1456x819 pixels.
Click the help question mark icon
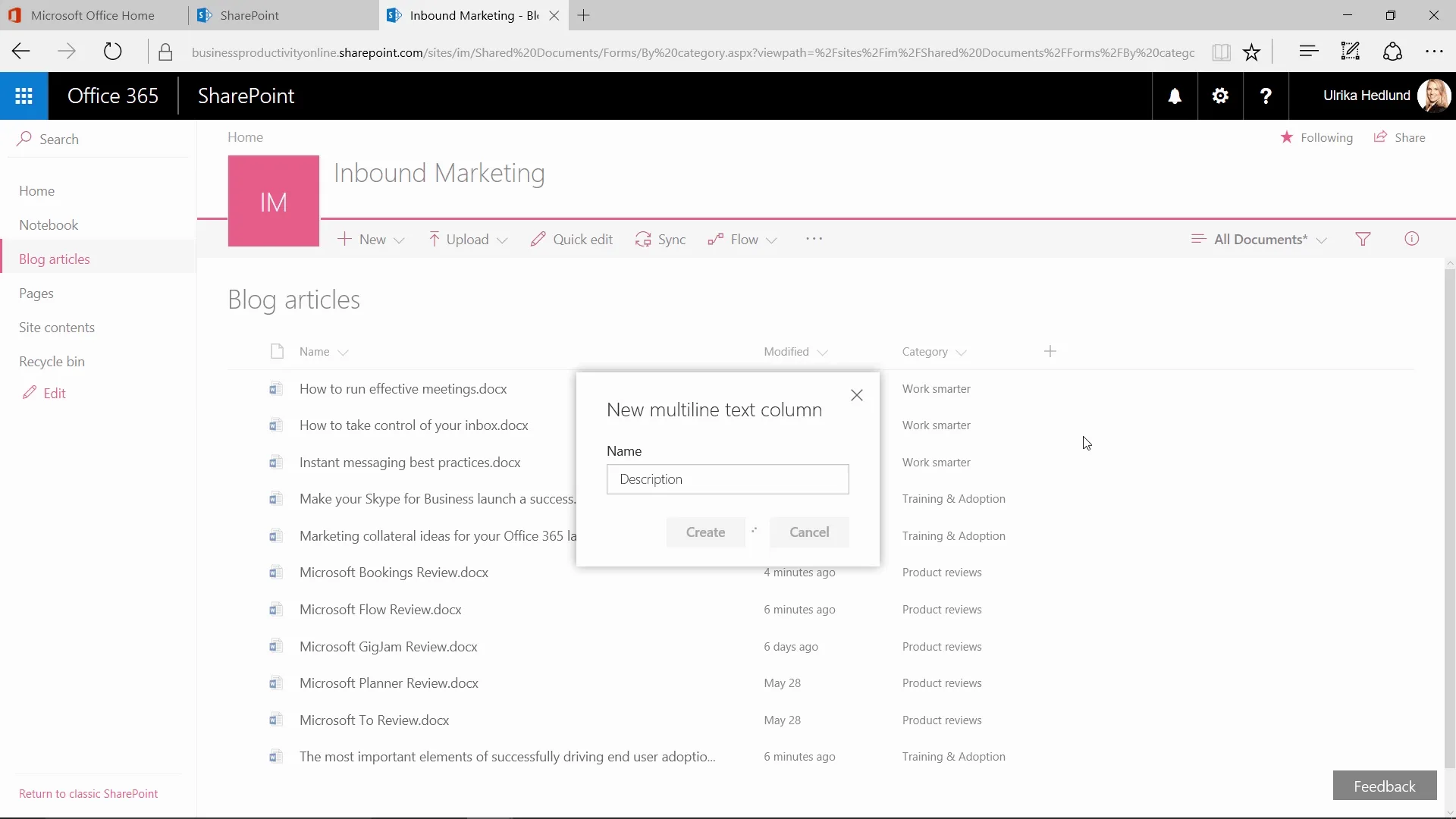1266,96
